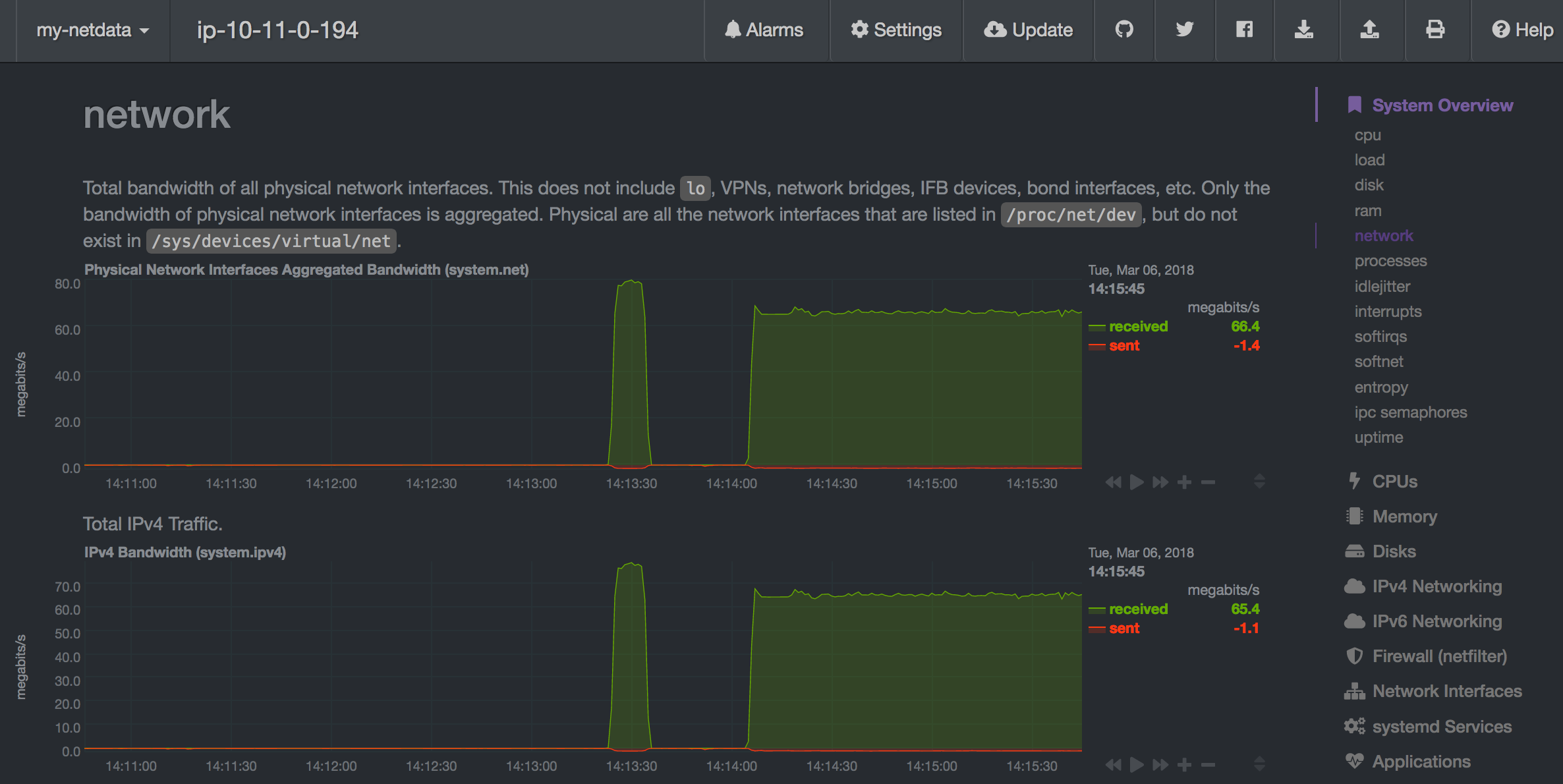Jump to the entropy section
The image size is (1563, 784).
(1381, 387)
